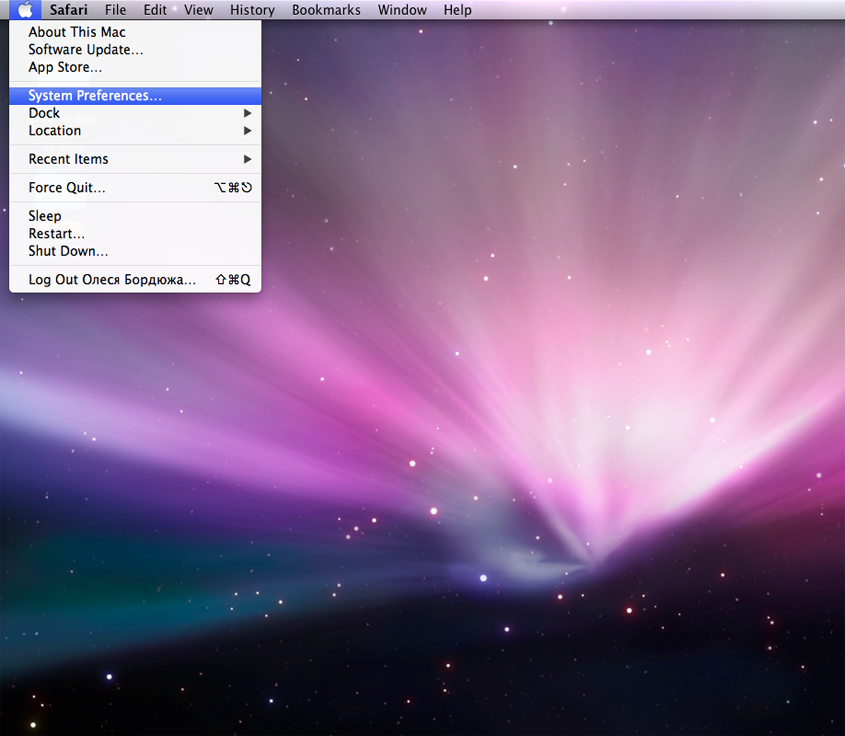845x736 pixels.
Task: Open the History menu
Action: click(x=252, y=10)
